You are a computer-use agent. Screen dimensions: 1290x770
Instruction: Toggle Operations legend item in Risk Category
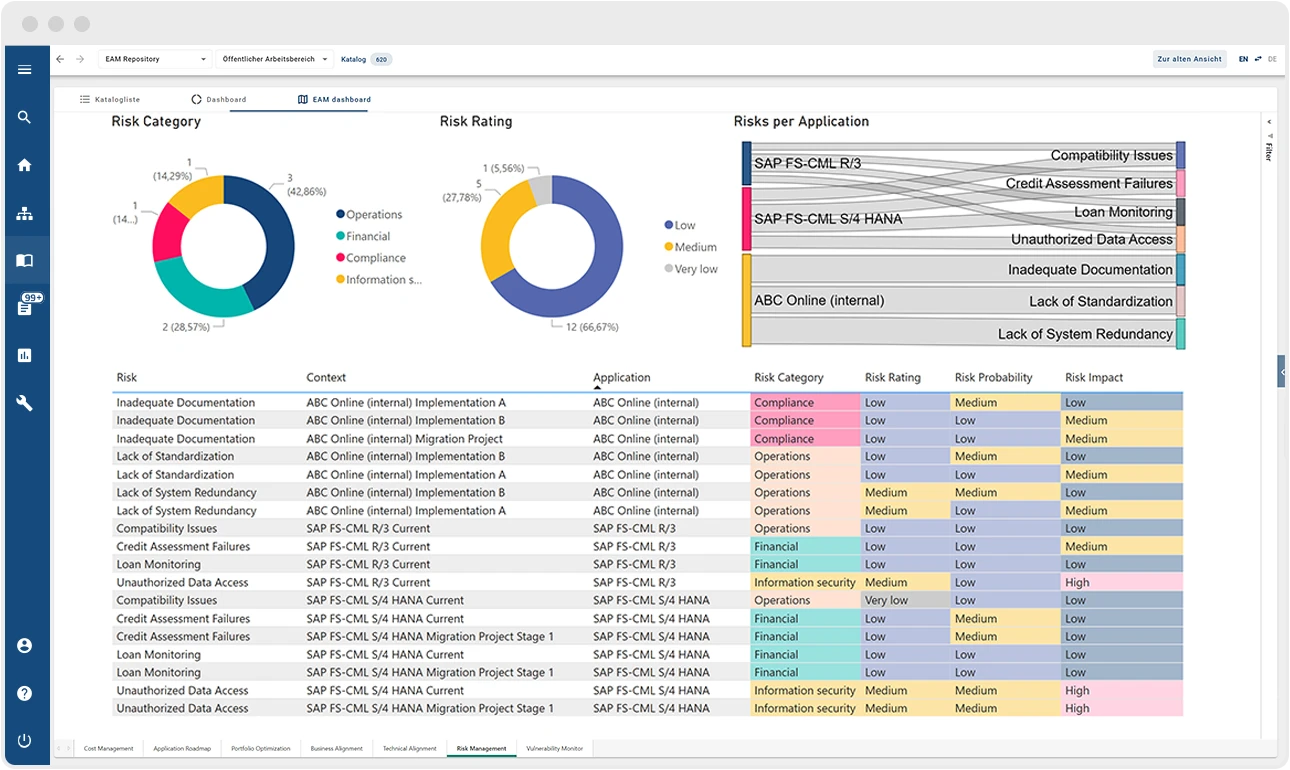tap(369, 214)
